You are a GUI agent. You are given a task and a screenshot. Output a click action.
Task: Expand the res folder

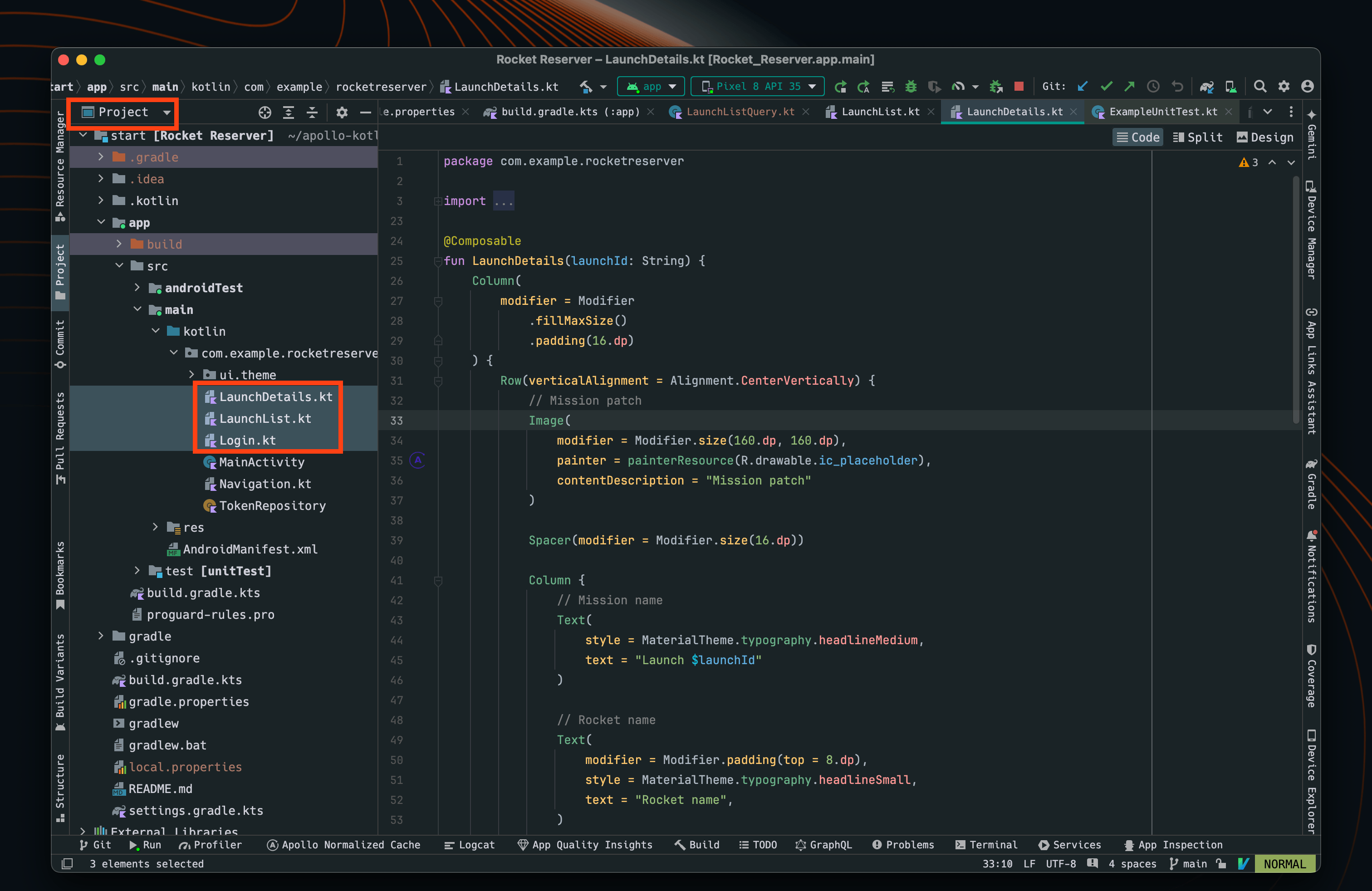coord(155,527)
